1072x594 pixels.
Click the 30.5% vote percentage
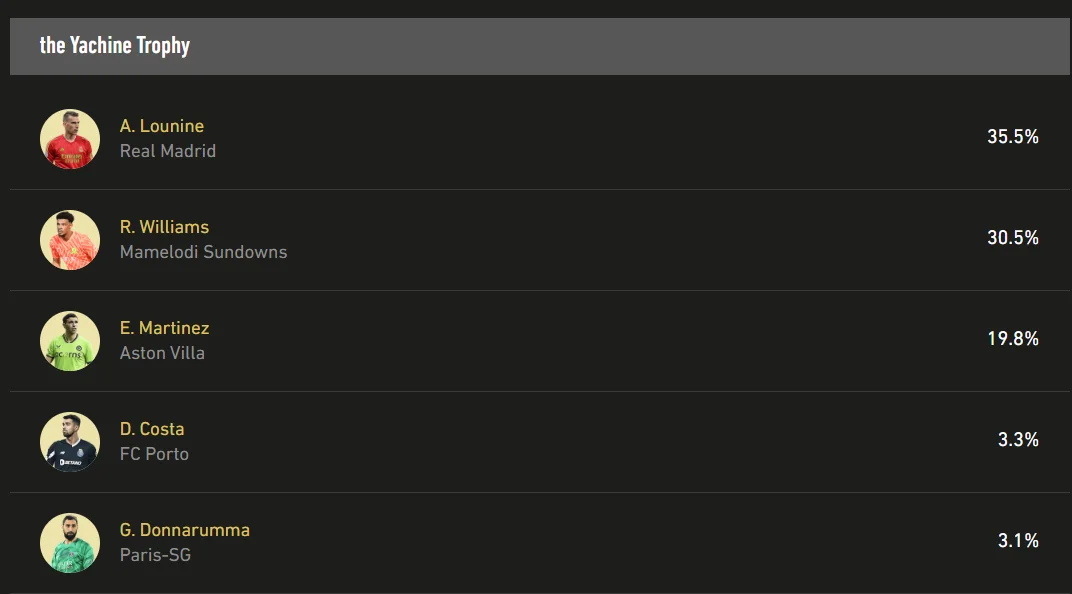click(1013, 238)
